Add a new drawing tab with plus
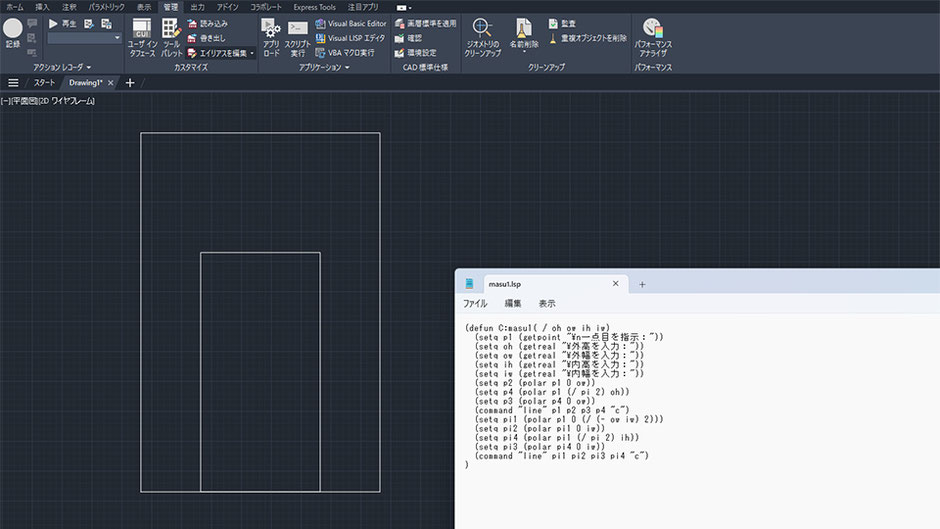Image resolution: width=940 pixels, height=529 pixels. [130, 83]
